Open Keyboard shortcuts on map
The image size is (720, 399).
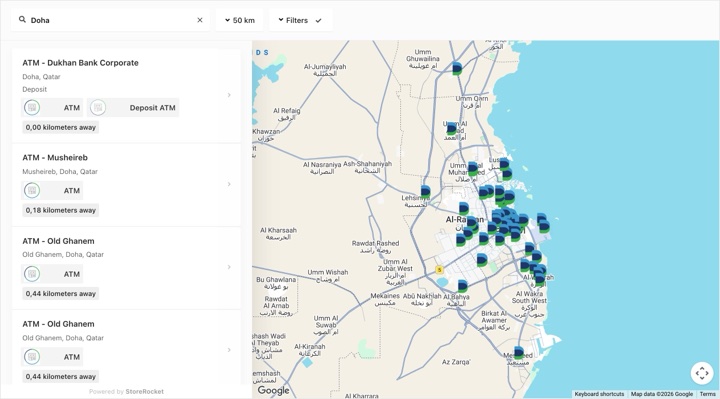pyautogui.click(x=599, y=394)
